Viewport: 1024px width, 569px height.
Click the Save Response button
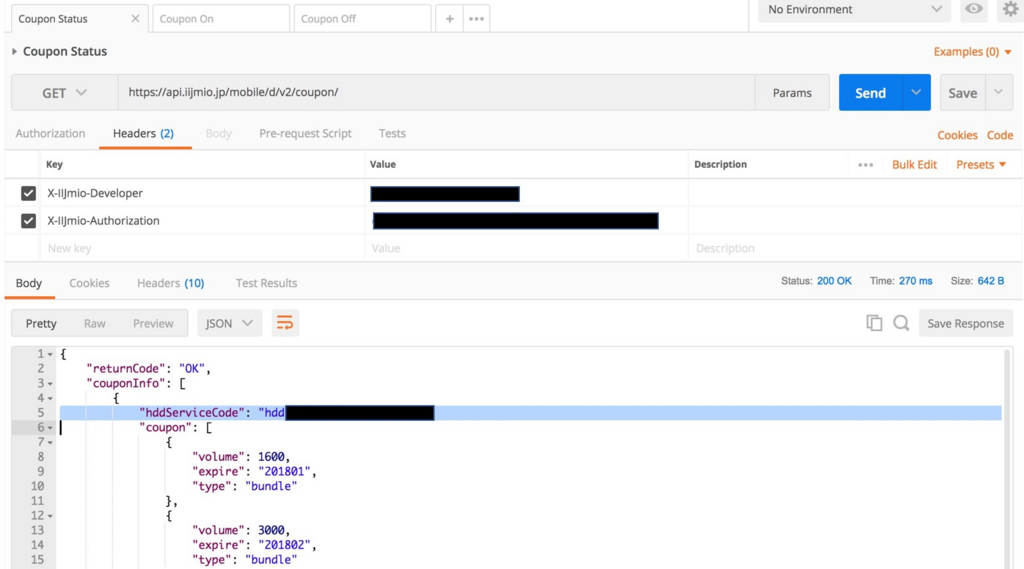tap(966, 323)
